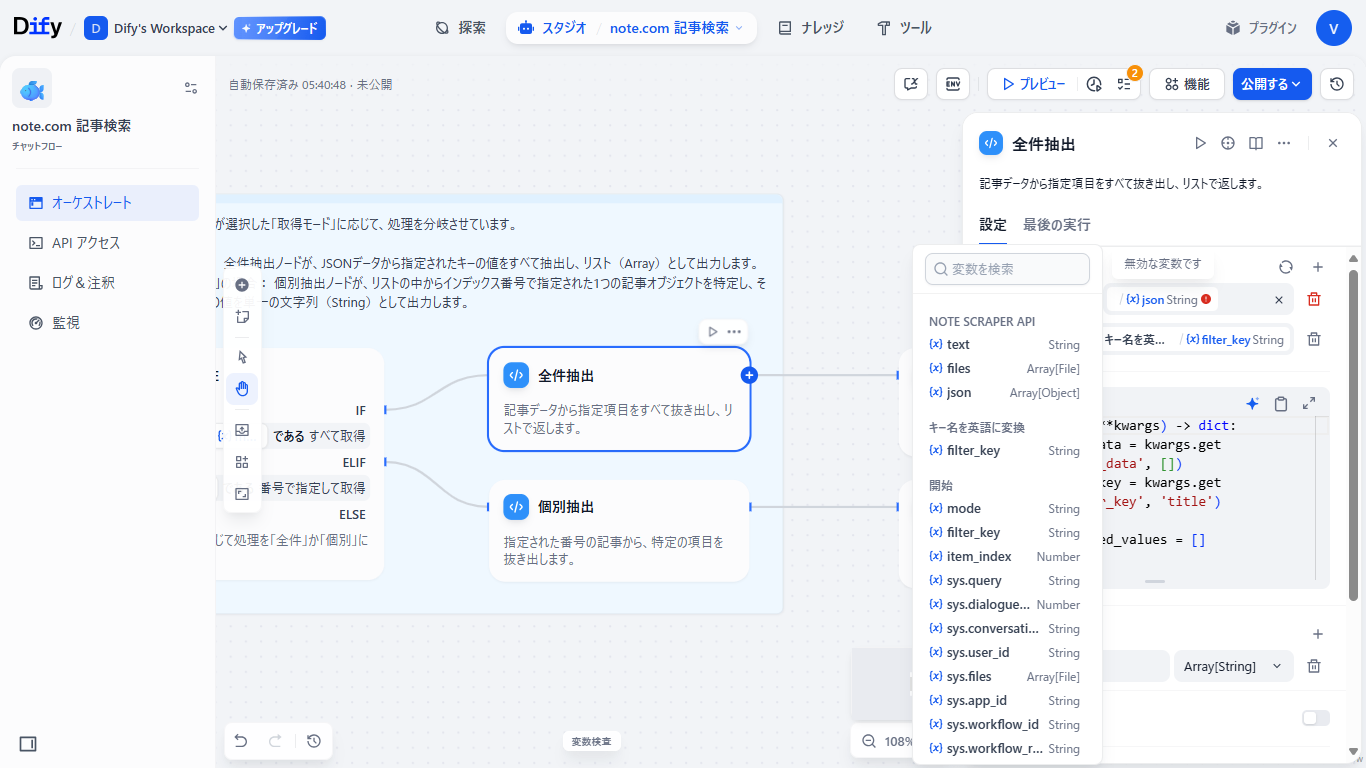Toggle the left sidebar collapse icon

point(28,744)
